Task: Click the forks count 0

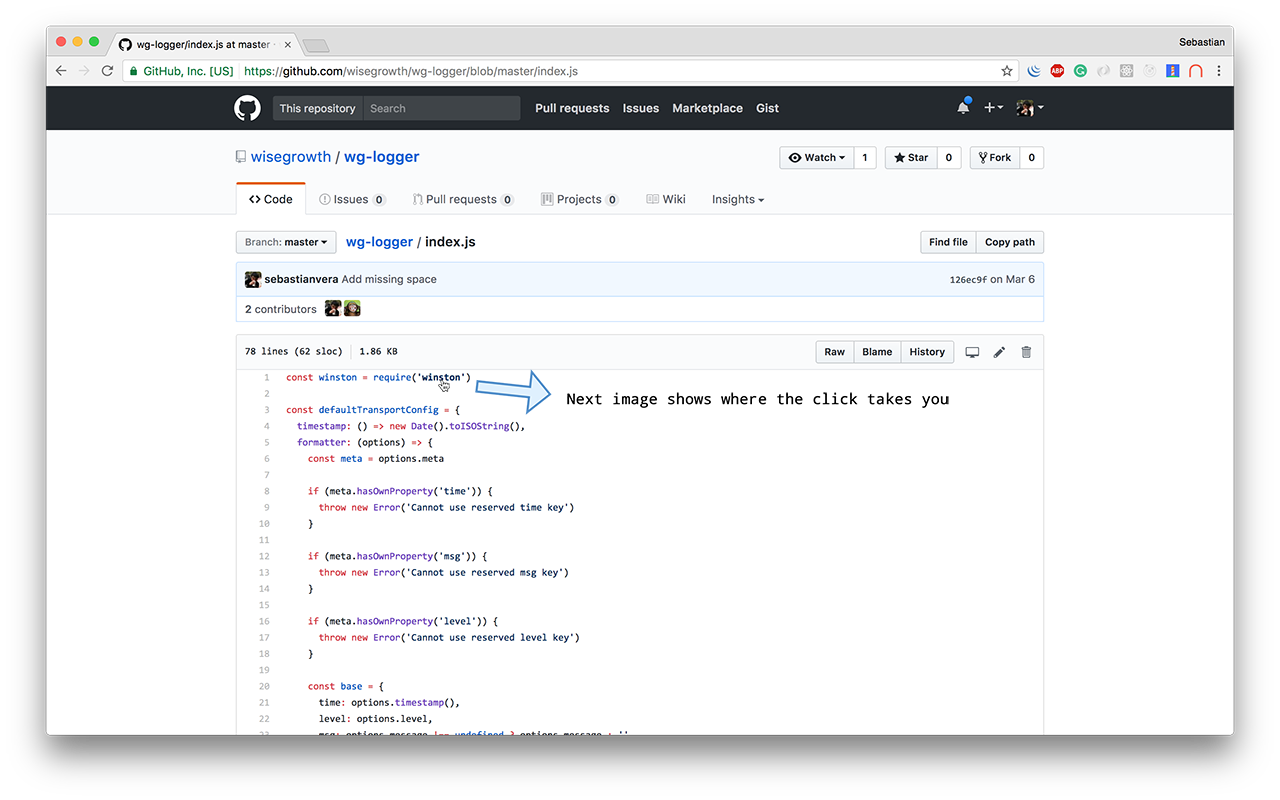Action: (x=1032, y=157)
